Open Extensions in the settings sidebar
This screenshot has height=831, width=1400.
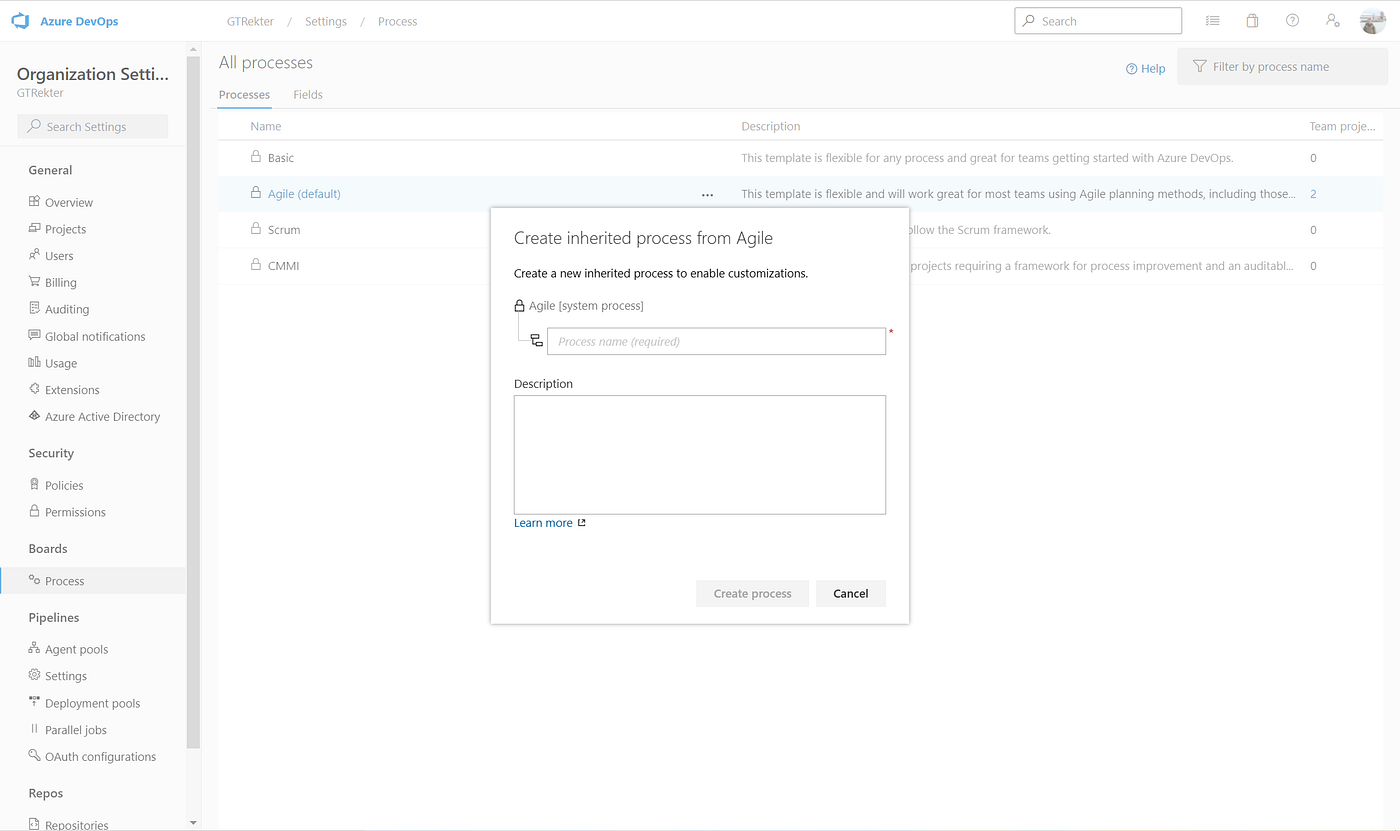coord(72,390)
